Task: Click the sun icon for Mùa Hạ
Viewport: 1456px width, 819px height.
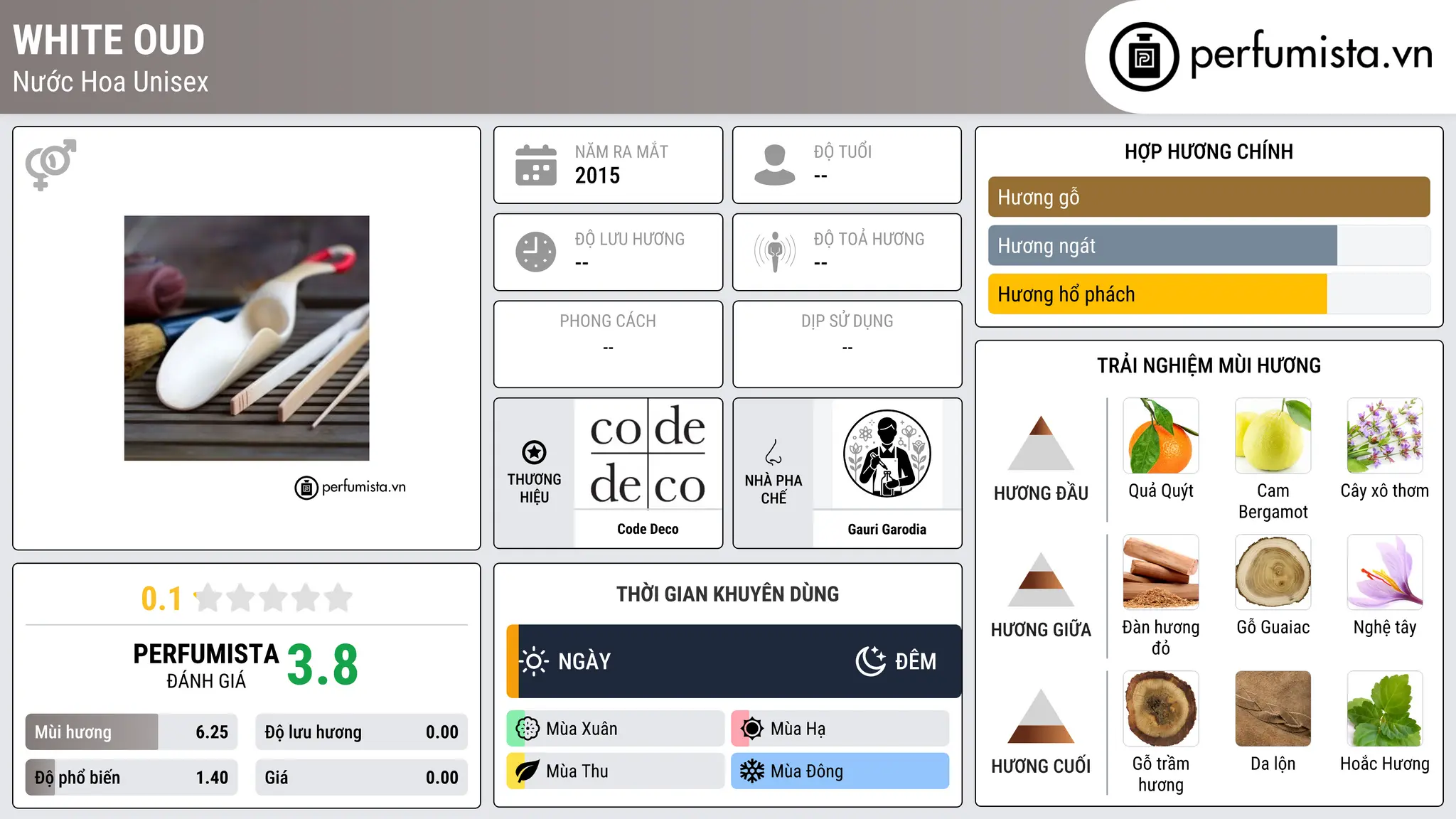Action: point(752,729)
